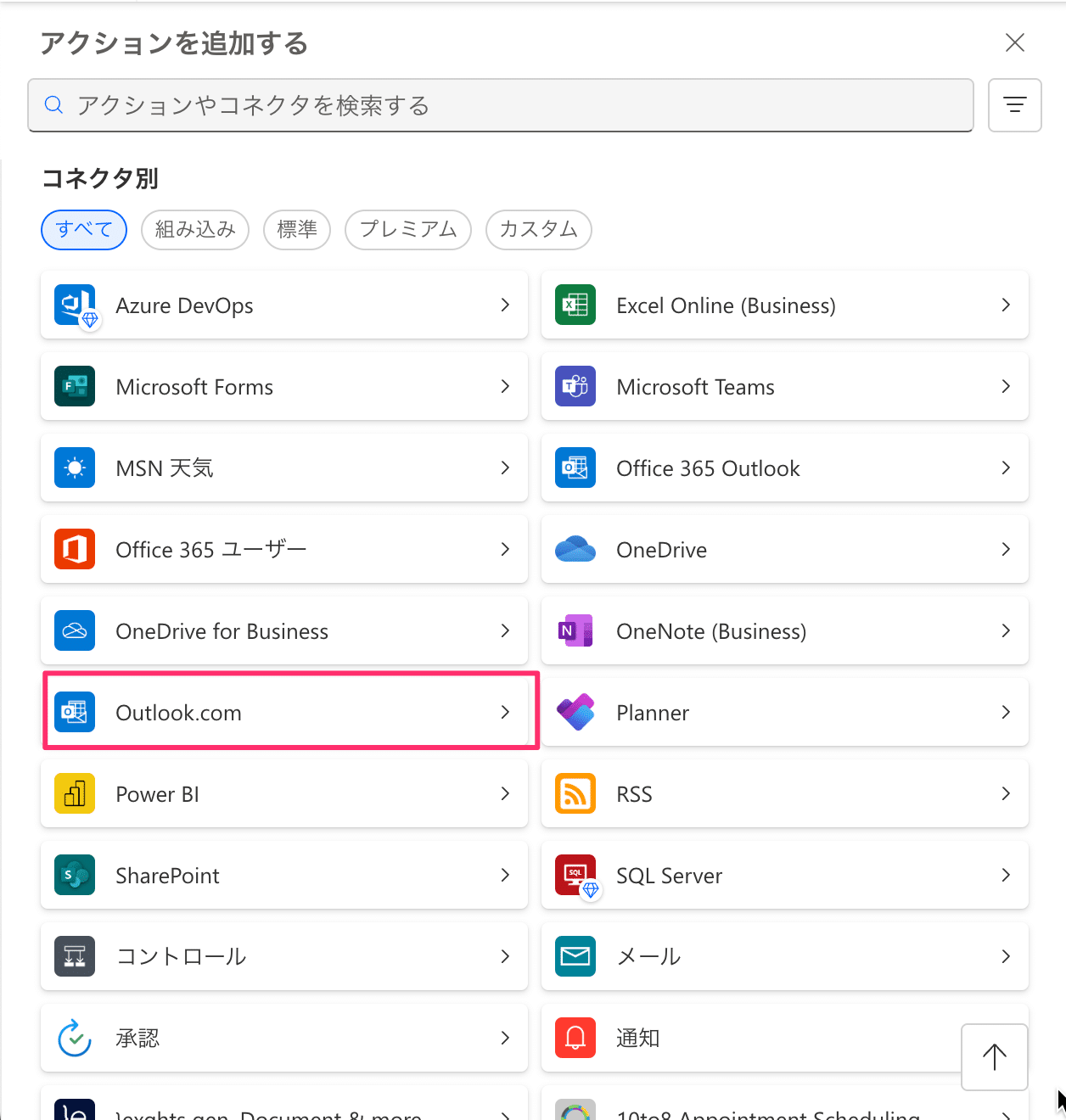Screen dimensions: 1066x1120
Task: Open the Power BI connector
Action: tap(284, 794)
